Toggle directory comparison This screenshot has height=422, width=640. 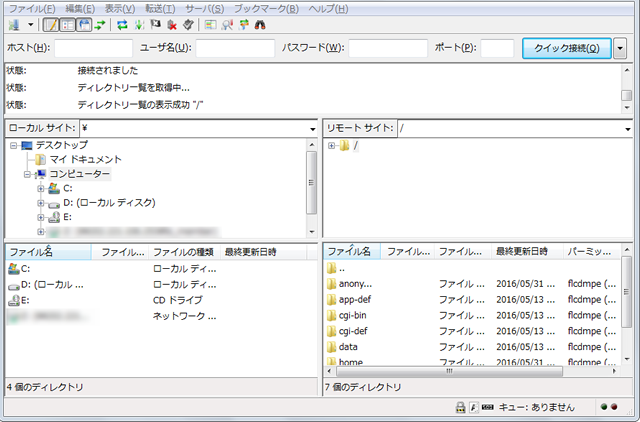pyautogui.click(x=227, y=25)
